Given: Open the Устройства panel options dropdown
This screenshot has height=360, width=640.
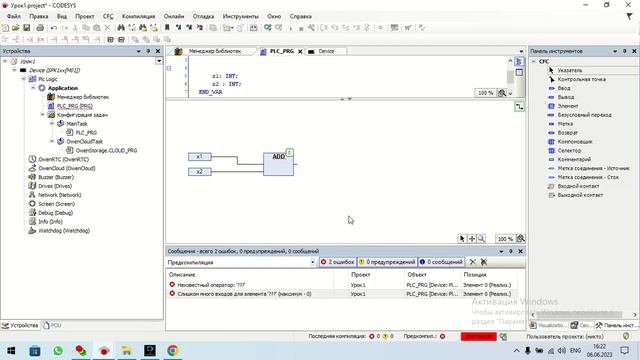Looking at the screenshot, I should pos(138,51).
